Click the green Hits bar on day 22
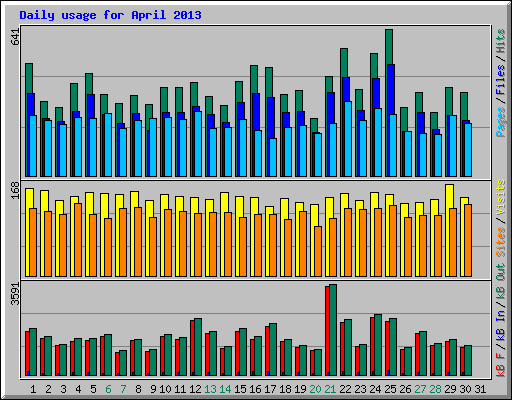The image size is (512, 400). (x=344, y=63)
